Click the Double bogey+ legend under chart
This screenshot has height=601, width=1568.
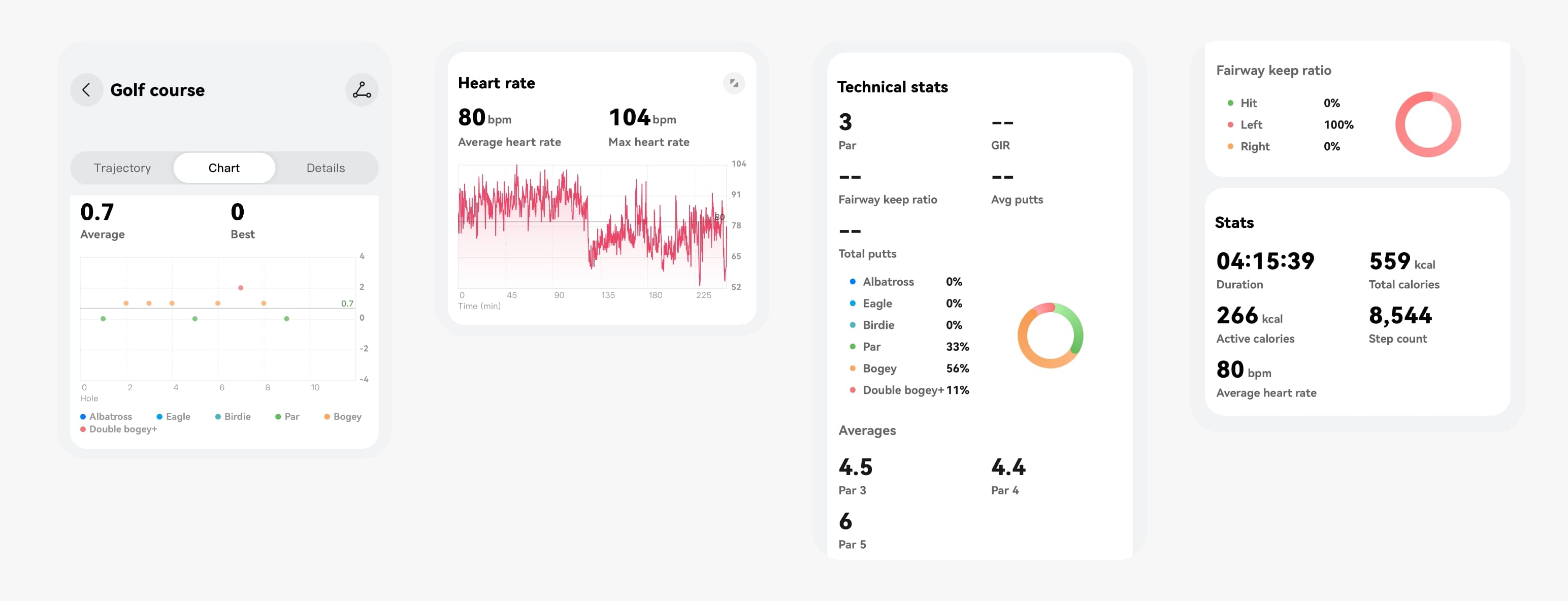tap(119, 429)
